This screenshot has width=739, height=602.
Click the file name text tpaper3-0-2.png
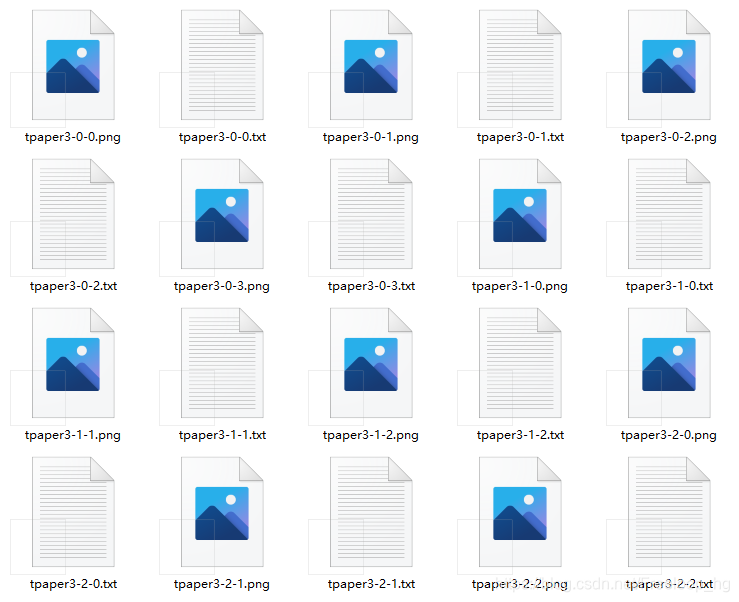tap(668, 138)
